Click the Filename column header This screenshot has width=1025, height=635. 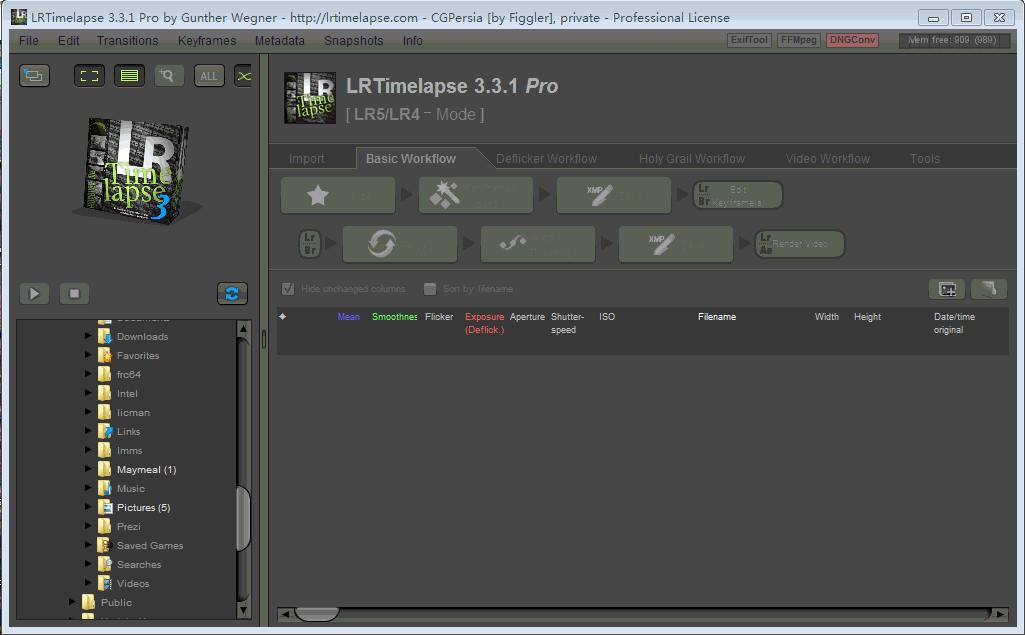tap(717, 317)
